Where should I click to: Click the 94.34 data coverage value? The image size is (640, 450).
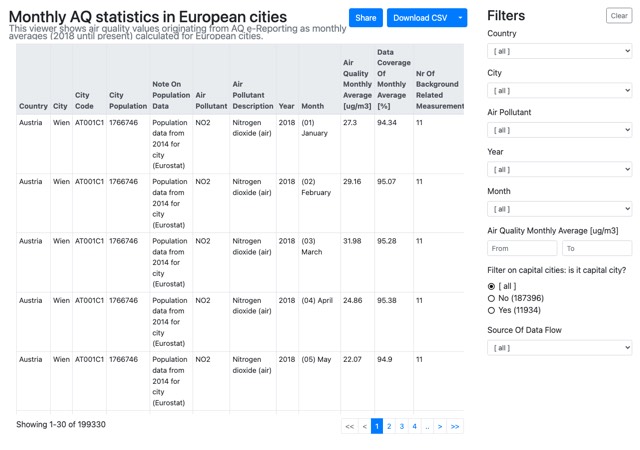point(387,123)
